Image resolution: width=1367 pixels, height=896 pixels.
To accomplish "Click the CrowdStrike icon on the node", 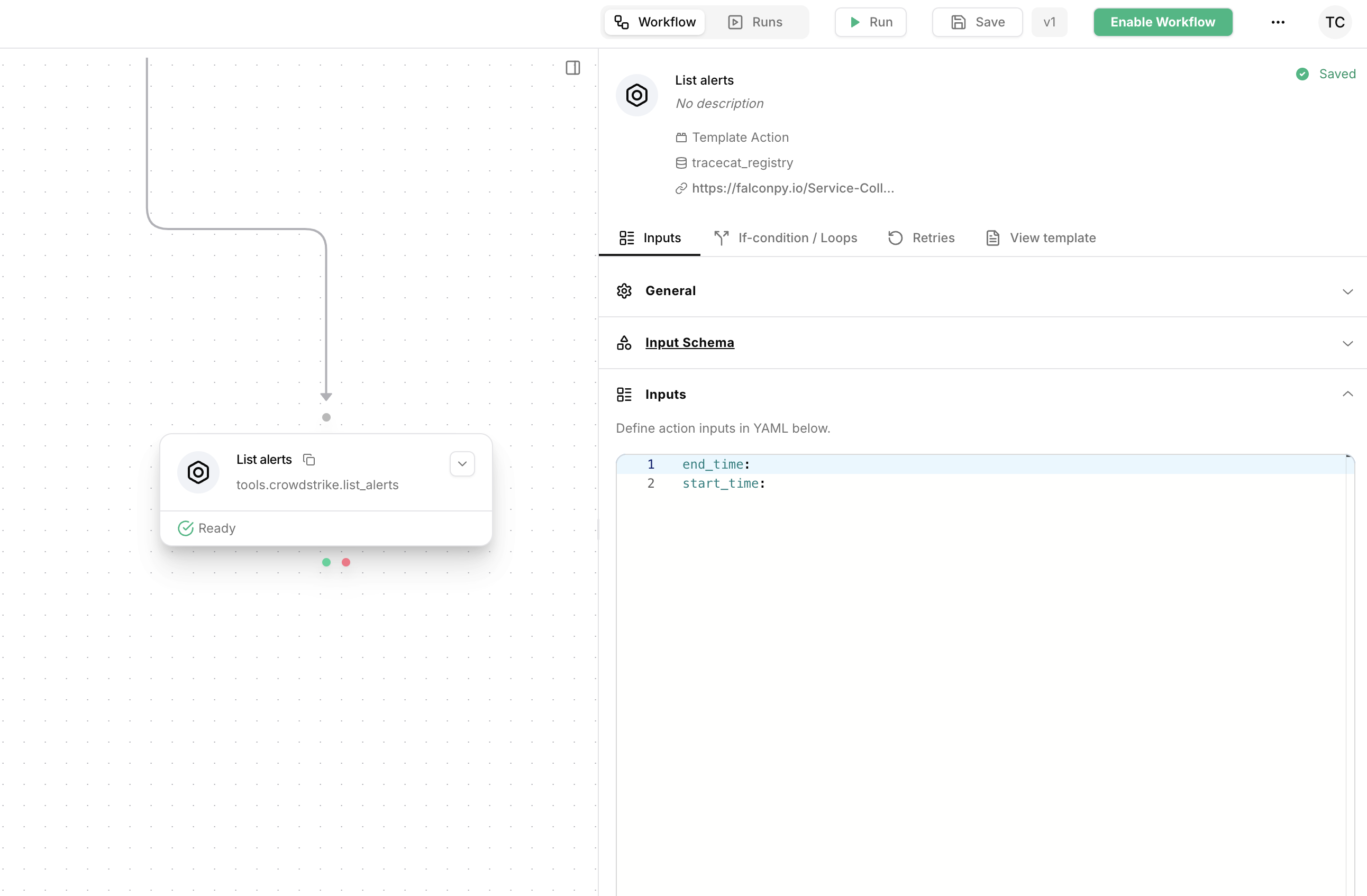I will pos(198,472).
